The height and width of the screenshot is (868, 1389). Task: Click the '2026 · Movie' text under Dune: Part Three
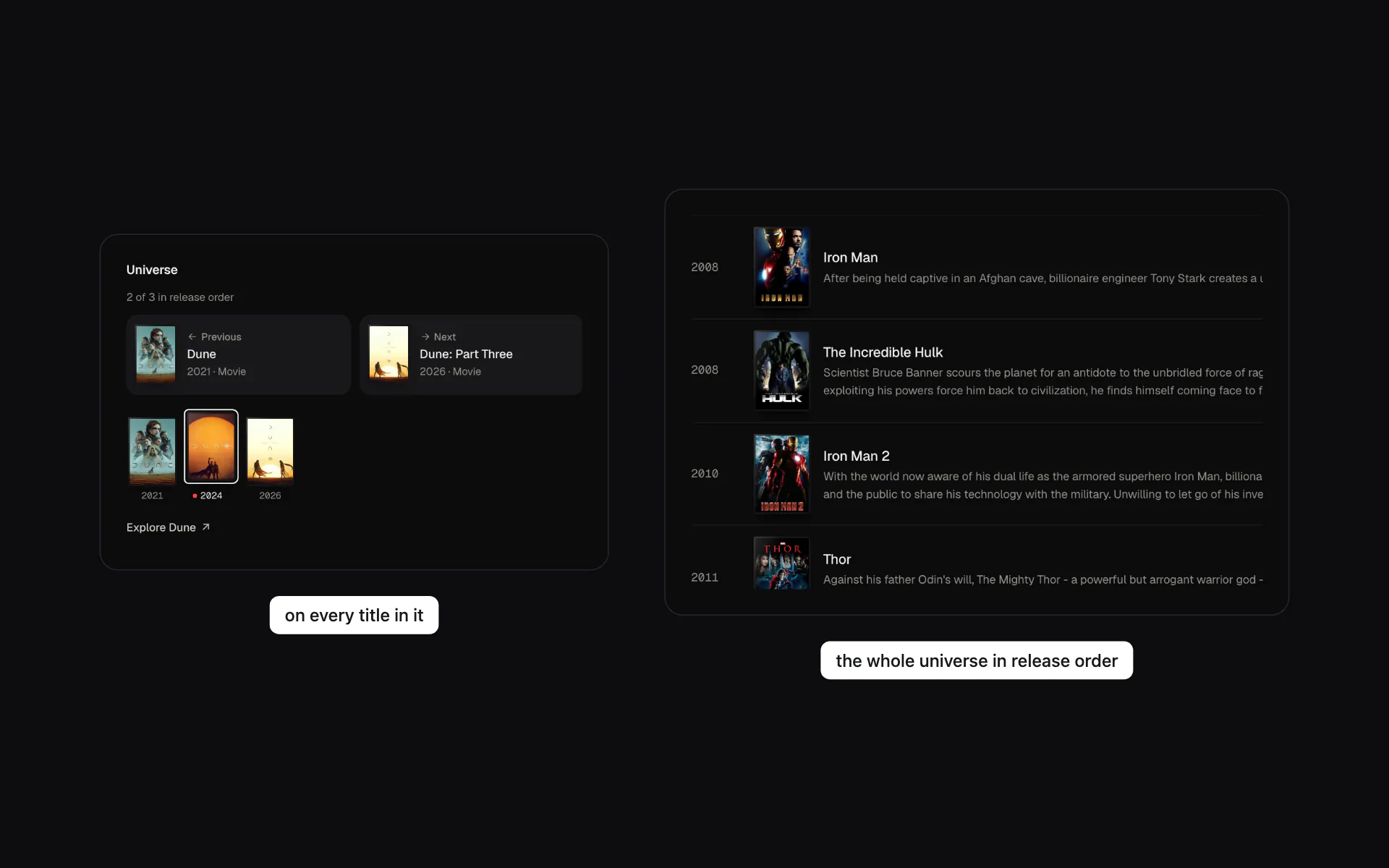tap(450, 372)
